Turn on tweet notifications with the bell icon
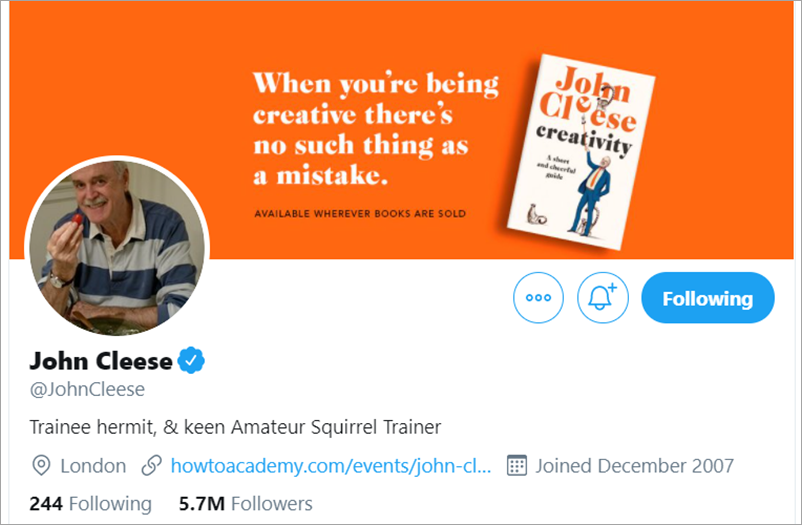 pyautogui.click(x=603, y=298)
